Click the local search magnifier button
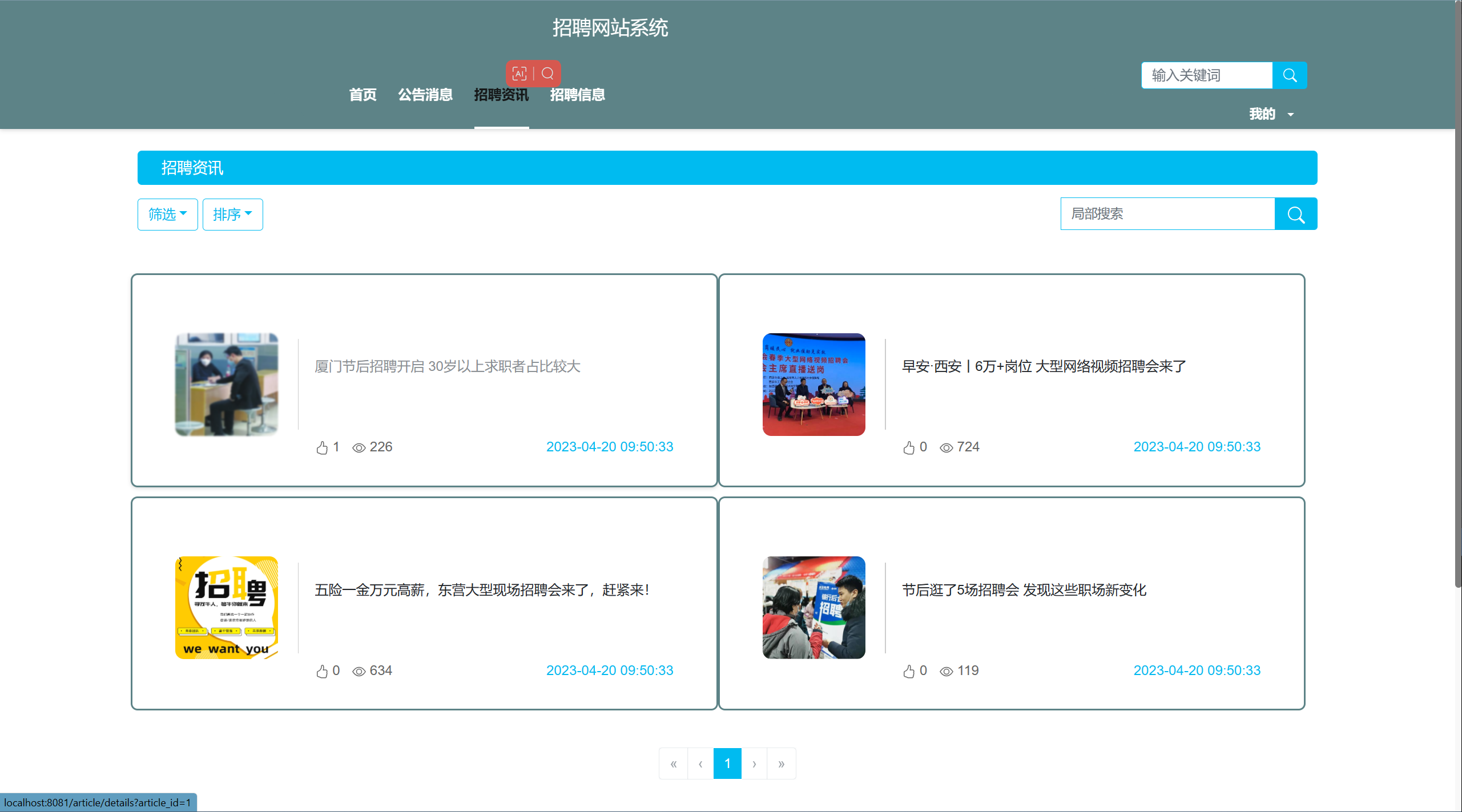 pyautogui.click(x=1295, y=214)
